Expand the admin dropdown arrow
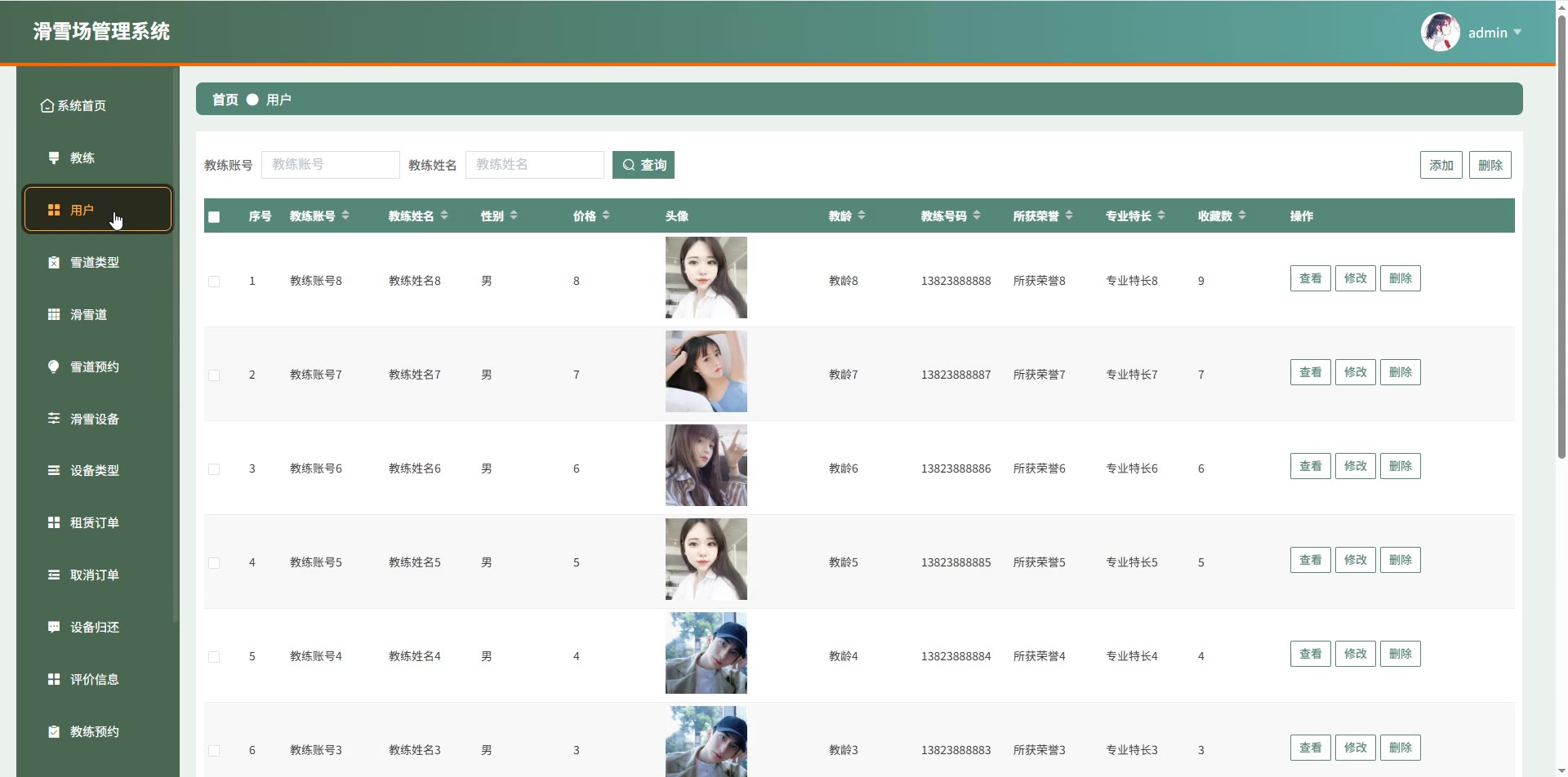 coord(1517,33)
